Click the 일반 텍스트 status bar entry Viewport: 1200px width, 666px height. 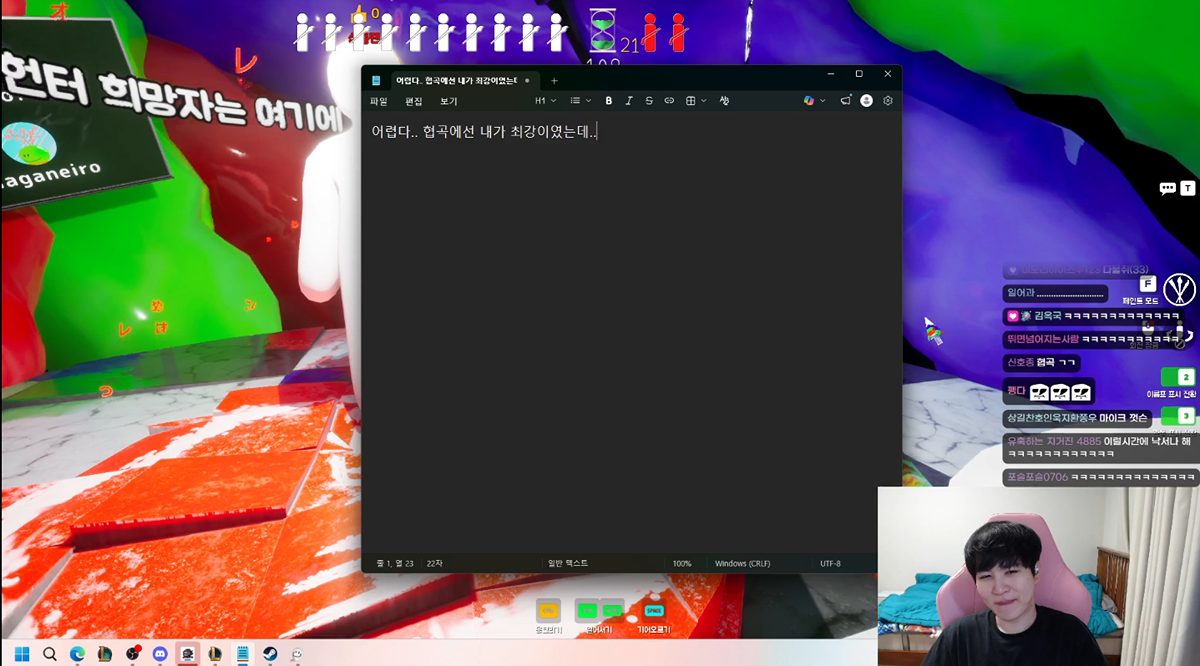click(568, 563)
